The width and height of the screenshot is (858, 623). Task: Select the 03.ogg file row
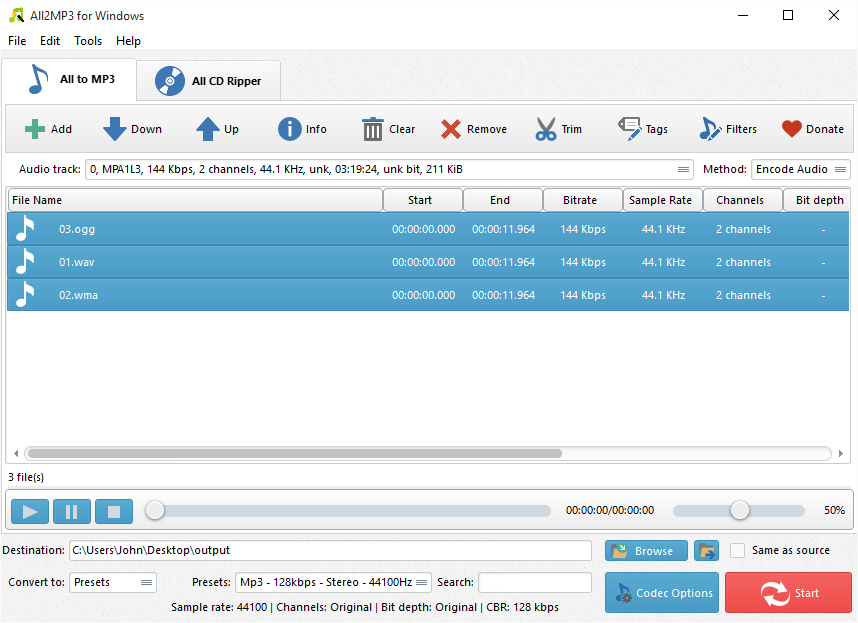tap(428, 229)
